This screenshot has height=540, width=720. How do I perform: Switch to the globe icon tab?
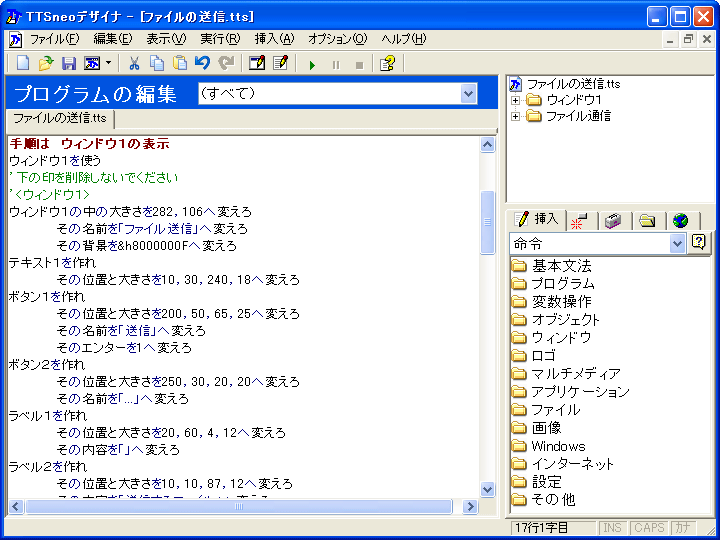(681, 221)
